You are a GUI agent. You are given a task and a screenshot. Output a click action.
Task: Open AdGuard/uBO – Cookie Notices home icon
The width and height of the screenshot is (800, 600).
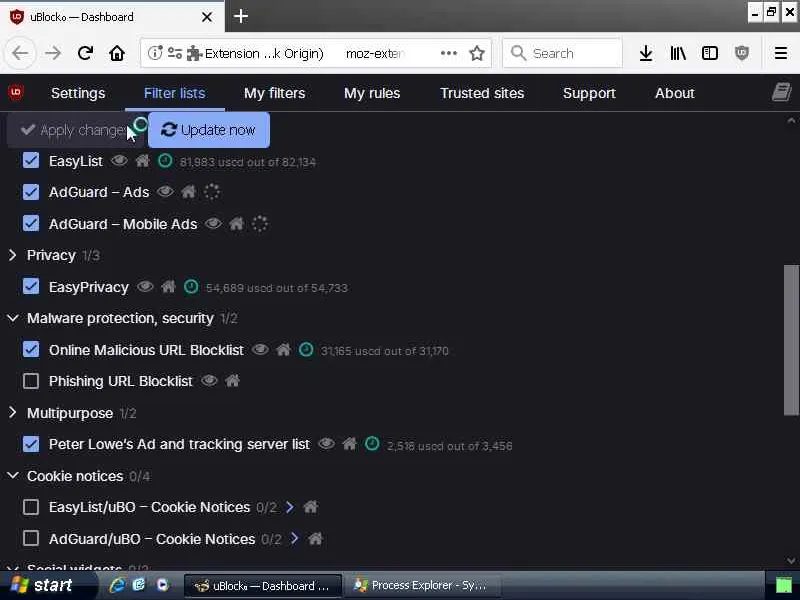(316, 539)
